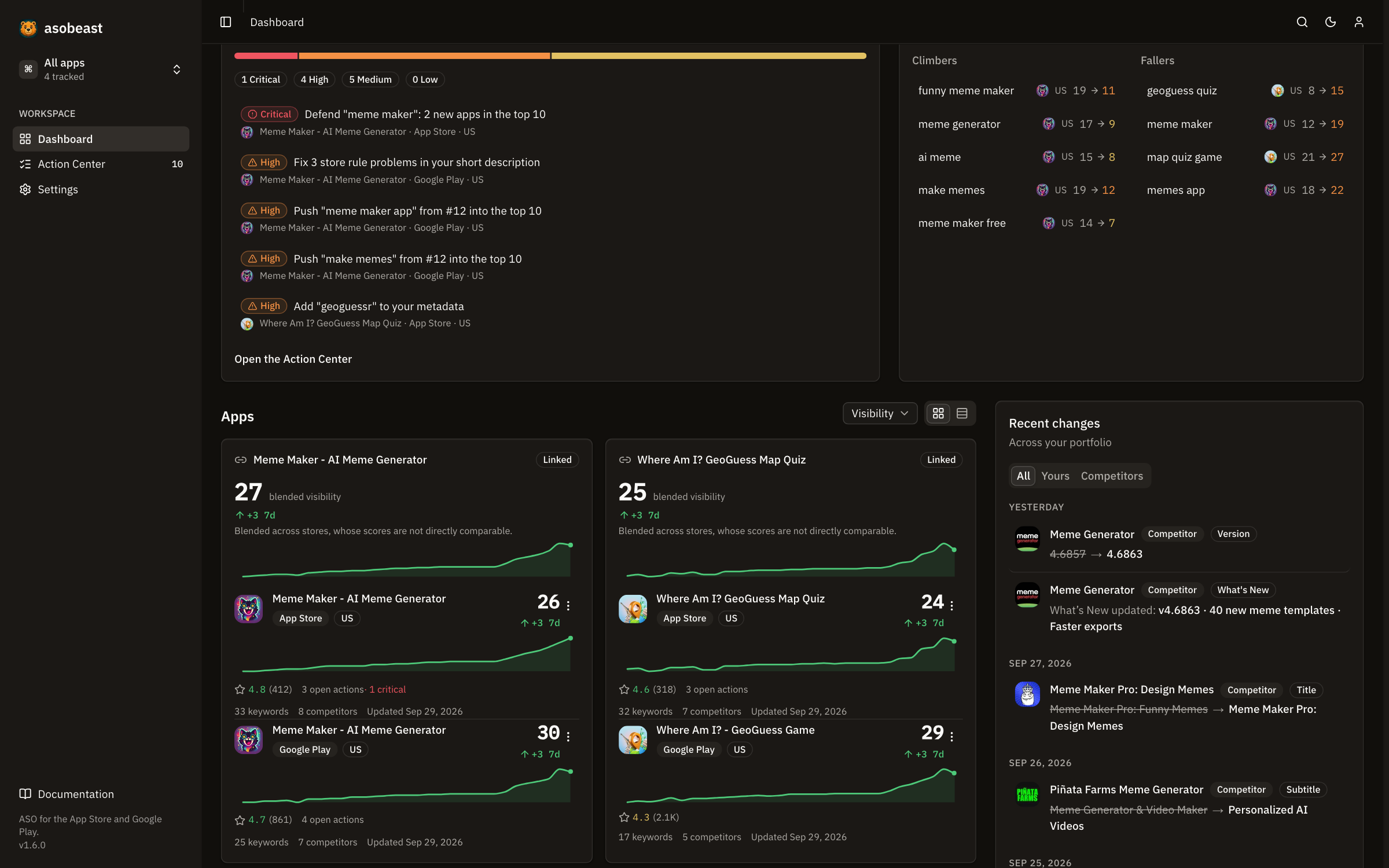Image resolution: width=1389 pixels, height=868 pixels.
Task: Click the asobeast bear logo
Action: [x=28, y=28]
